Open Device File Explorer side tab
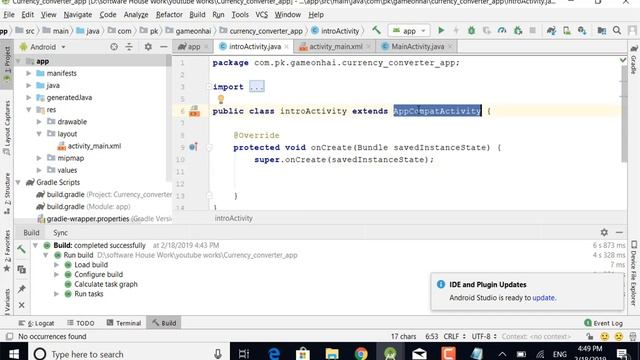 [x=633, y=273]
